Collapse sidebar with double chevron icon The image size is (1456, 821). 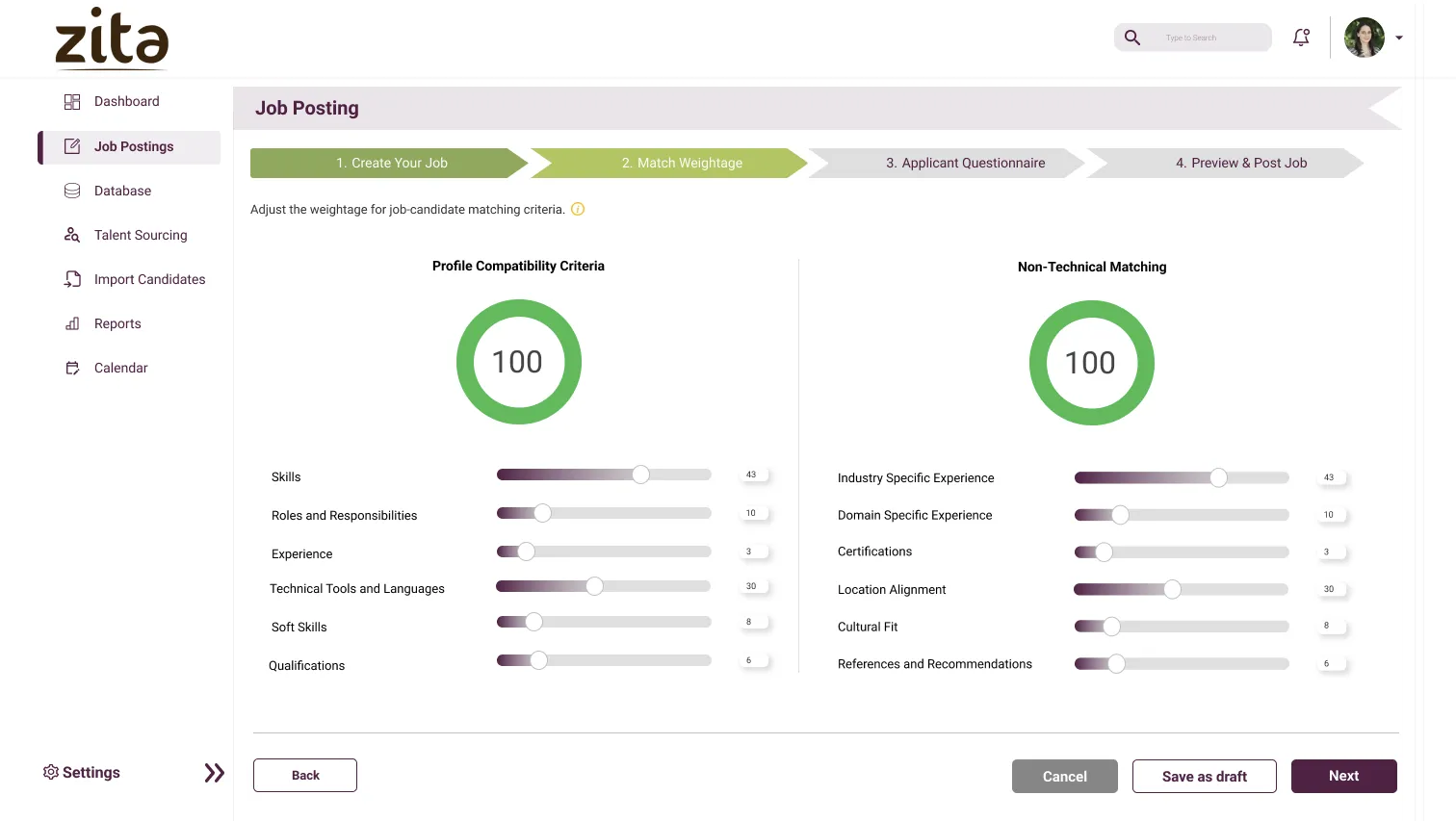click(215, 773)
